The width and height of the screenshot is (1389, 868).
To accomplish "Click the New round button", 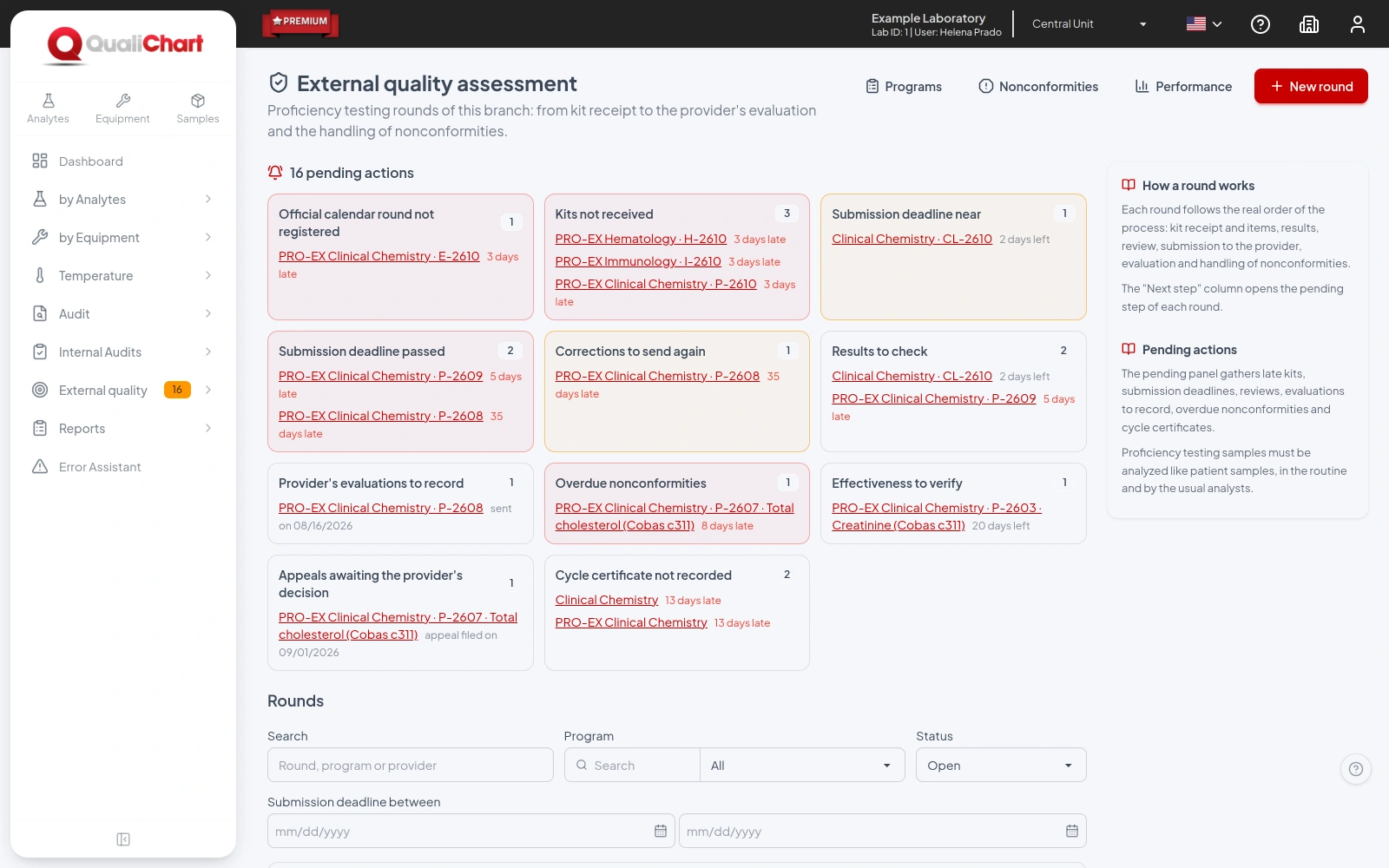I will point(1311,86).
